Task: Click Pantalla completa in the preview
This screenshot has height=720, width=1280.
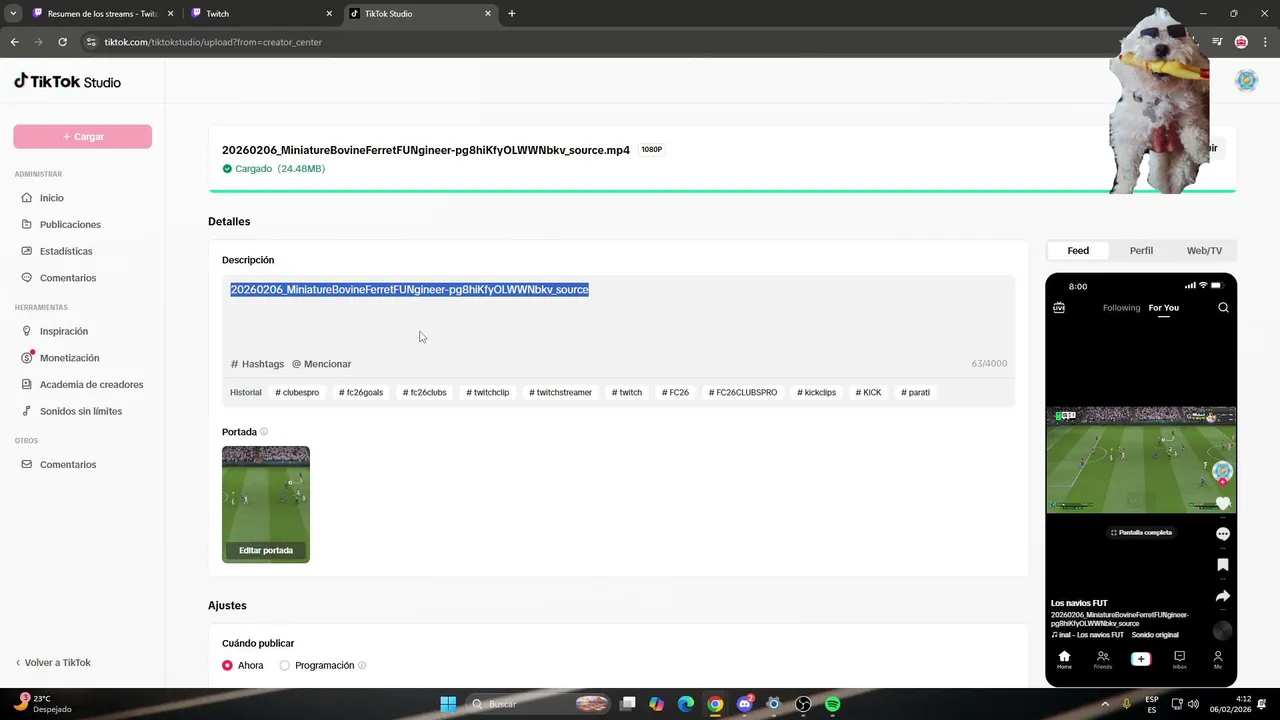Action: (1141, 533)
